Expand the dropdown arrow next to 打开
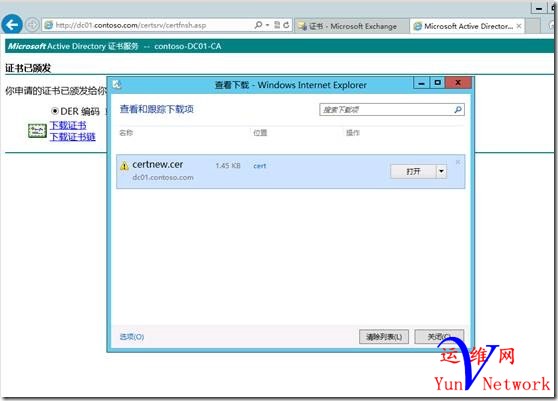The width and height of the screenshot is (558, 401). click(441, 172)
